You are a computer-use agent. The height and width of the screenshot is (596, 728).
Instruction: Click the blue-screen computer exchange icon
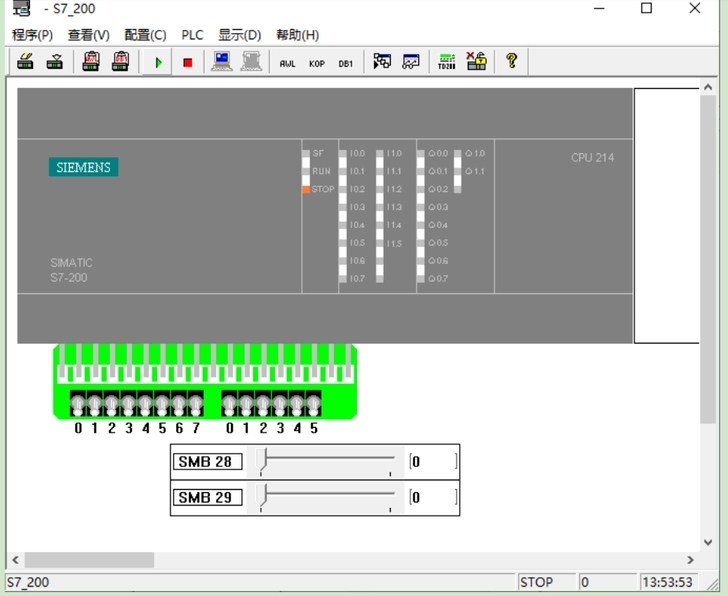[x=222, y=61]
